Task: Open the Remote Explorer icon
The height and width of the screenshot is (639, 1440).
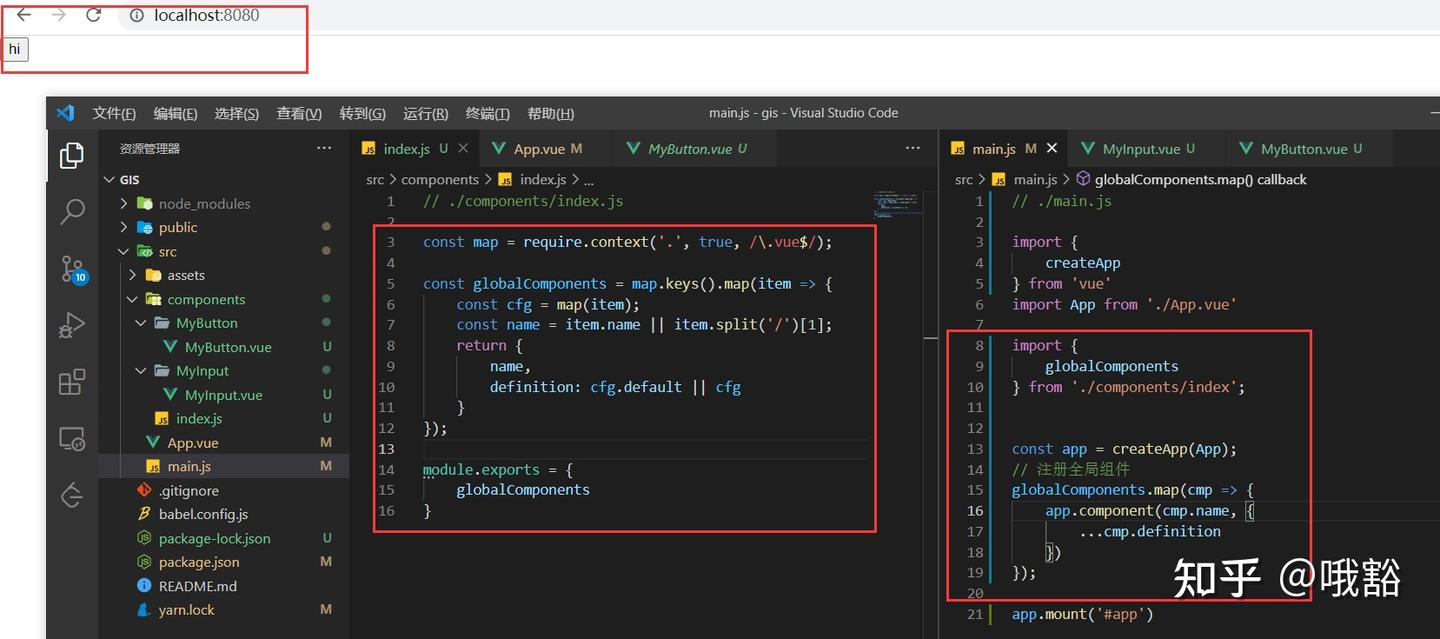Action: click(x=71, y=438)
